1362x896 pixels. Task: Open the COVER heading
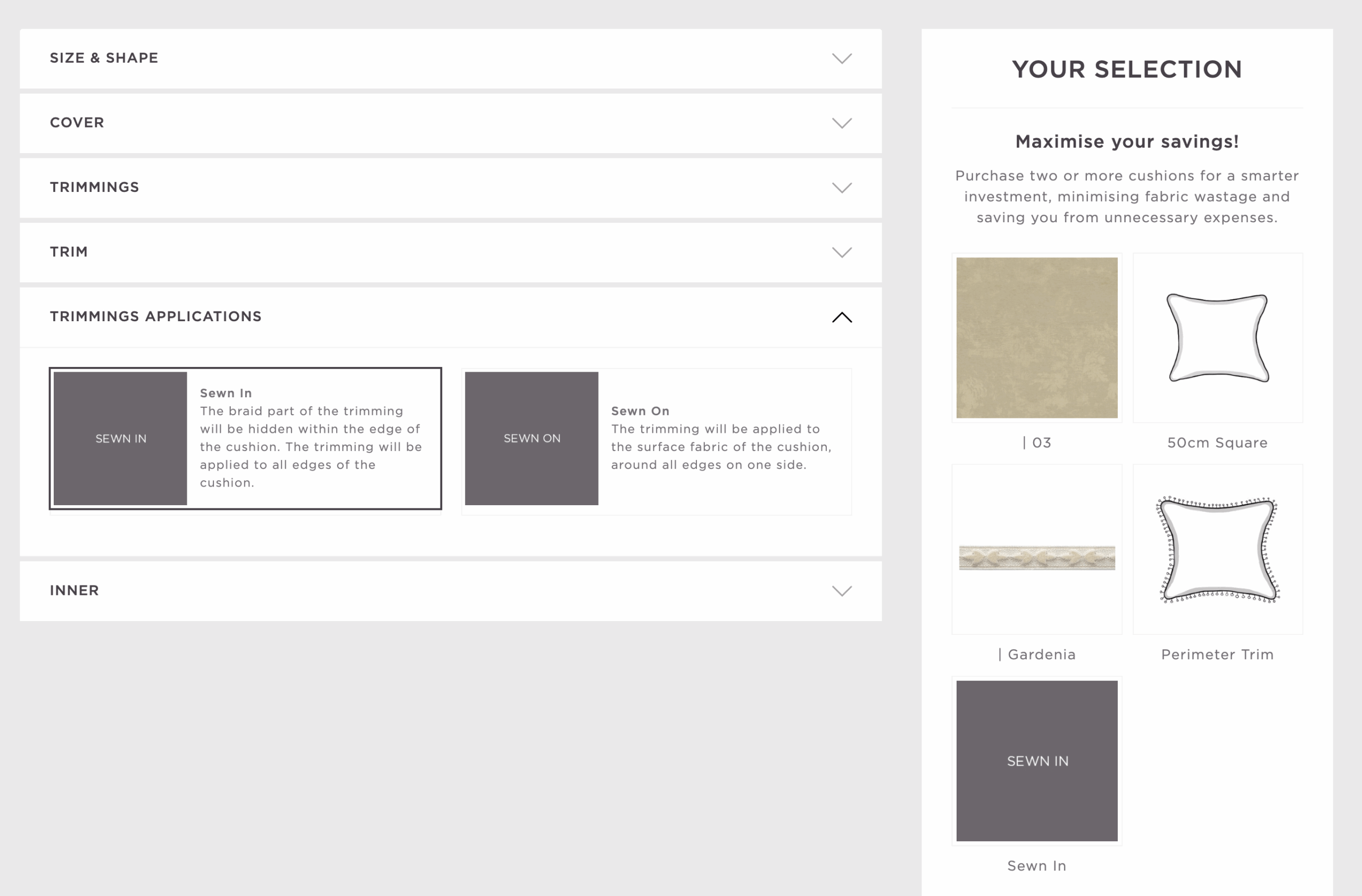click(77, 123)
